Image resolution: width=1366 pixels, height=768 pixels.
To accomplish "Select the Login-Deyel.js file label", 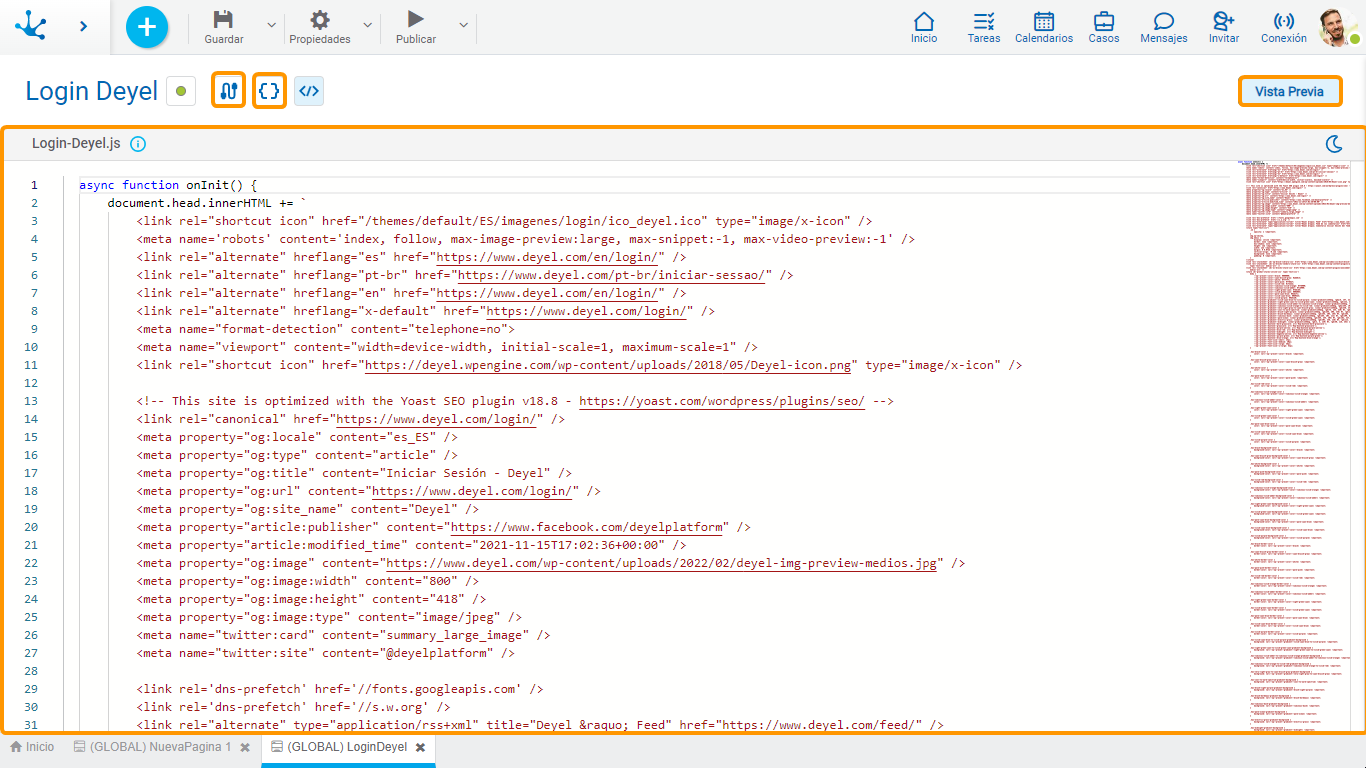I will [x=76, y=143].
